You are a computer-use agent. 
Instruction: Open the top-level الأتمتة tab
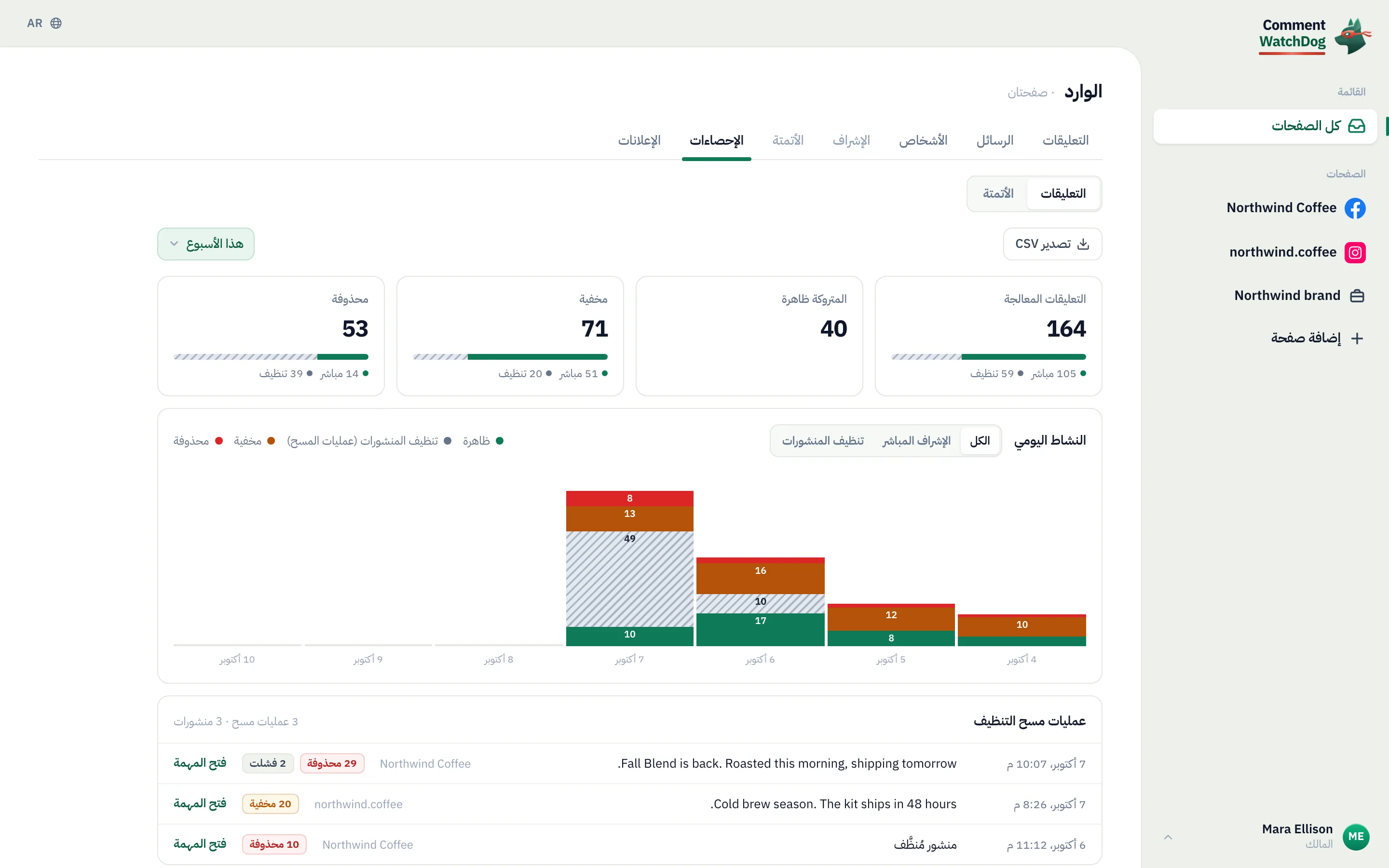(788, 141)
